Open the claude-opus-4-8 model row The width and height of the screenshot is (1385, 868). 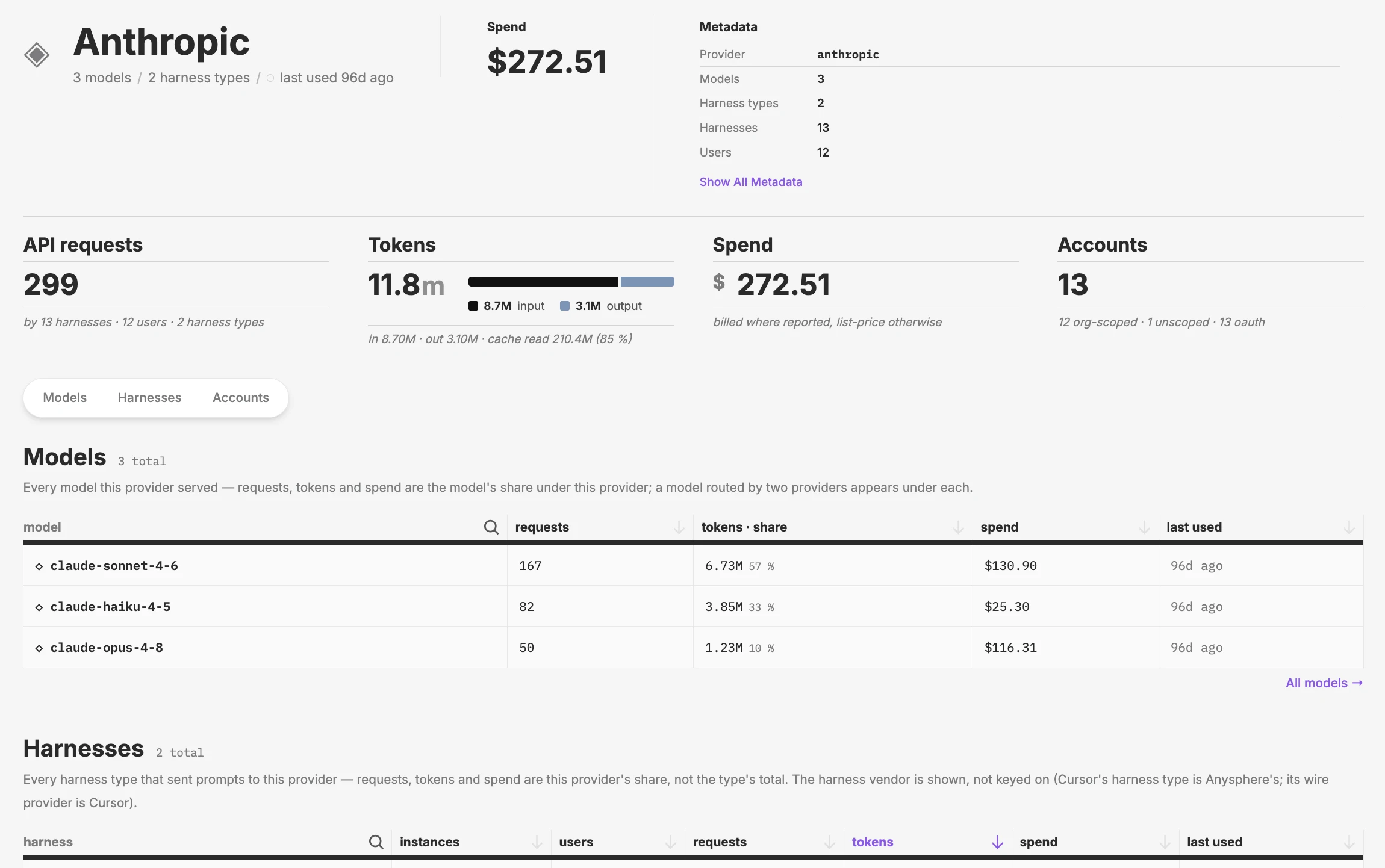pos(693,647)
